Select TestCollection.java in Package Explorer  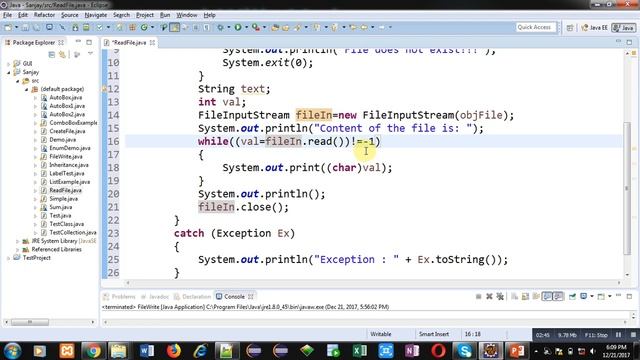tap(73, 233)
